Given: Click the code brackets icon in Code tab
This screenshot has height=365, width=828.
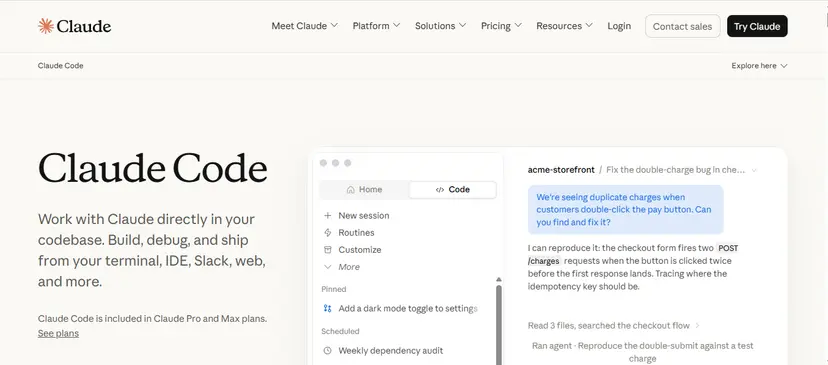Looking at the screenshot, I should tap(440, 190).
